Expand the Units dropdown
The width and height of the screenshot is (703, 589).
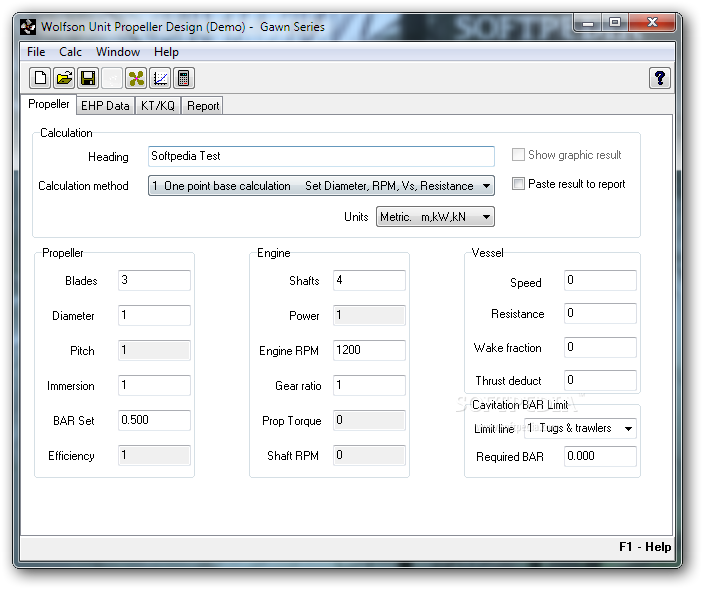coord(435,217)
